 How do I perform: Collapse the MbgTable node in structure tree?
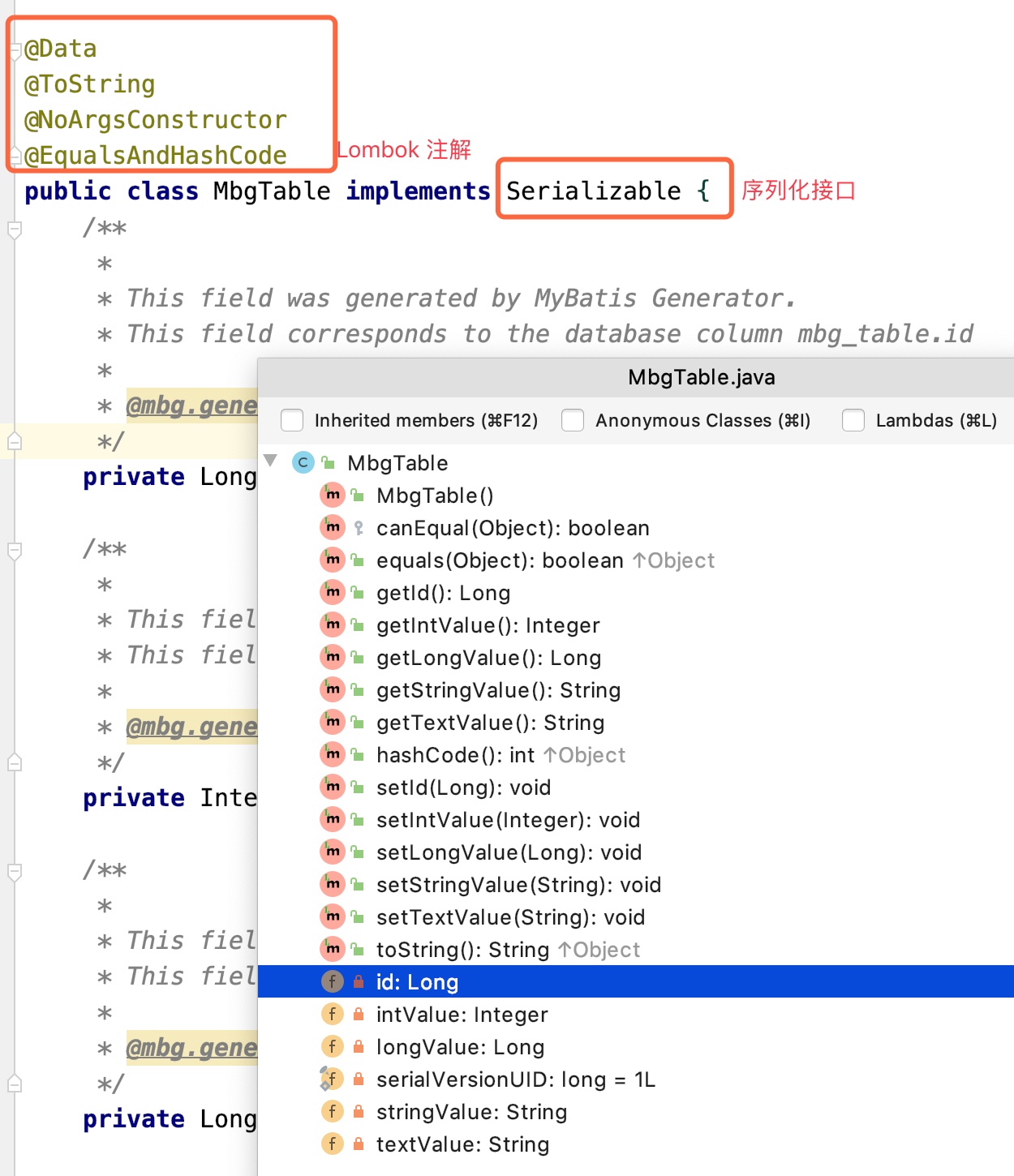[271, 461]
